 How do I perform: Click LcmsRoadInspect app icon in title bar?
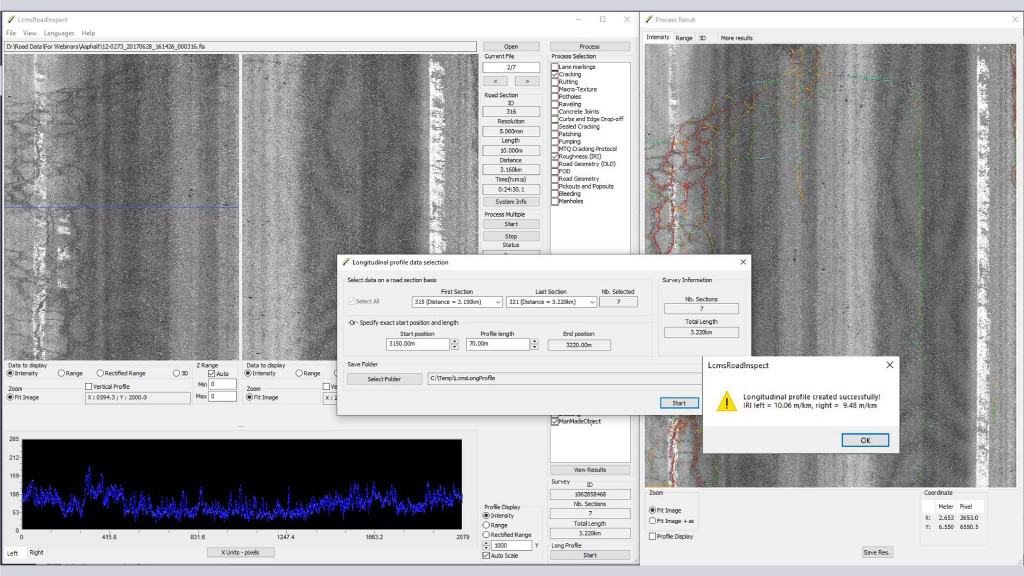pyautogui.click(x=10, y=19)
